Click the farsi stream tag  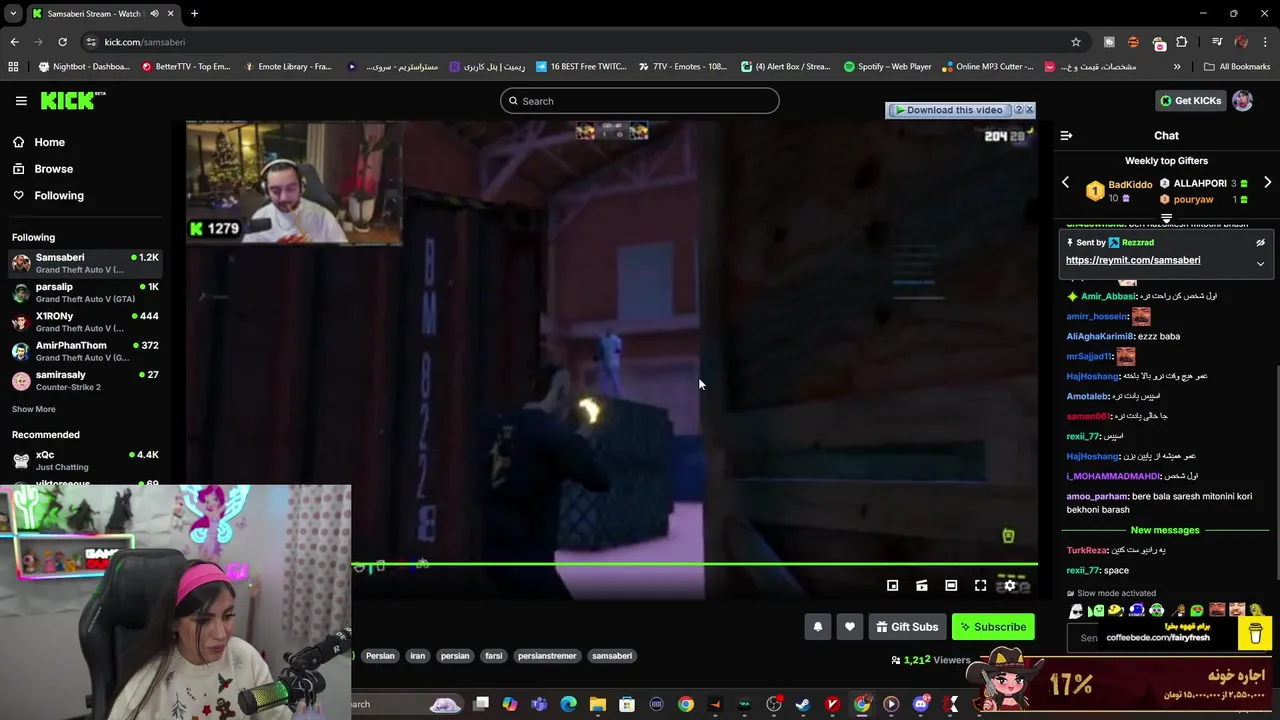494,656
